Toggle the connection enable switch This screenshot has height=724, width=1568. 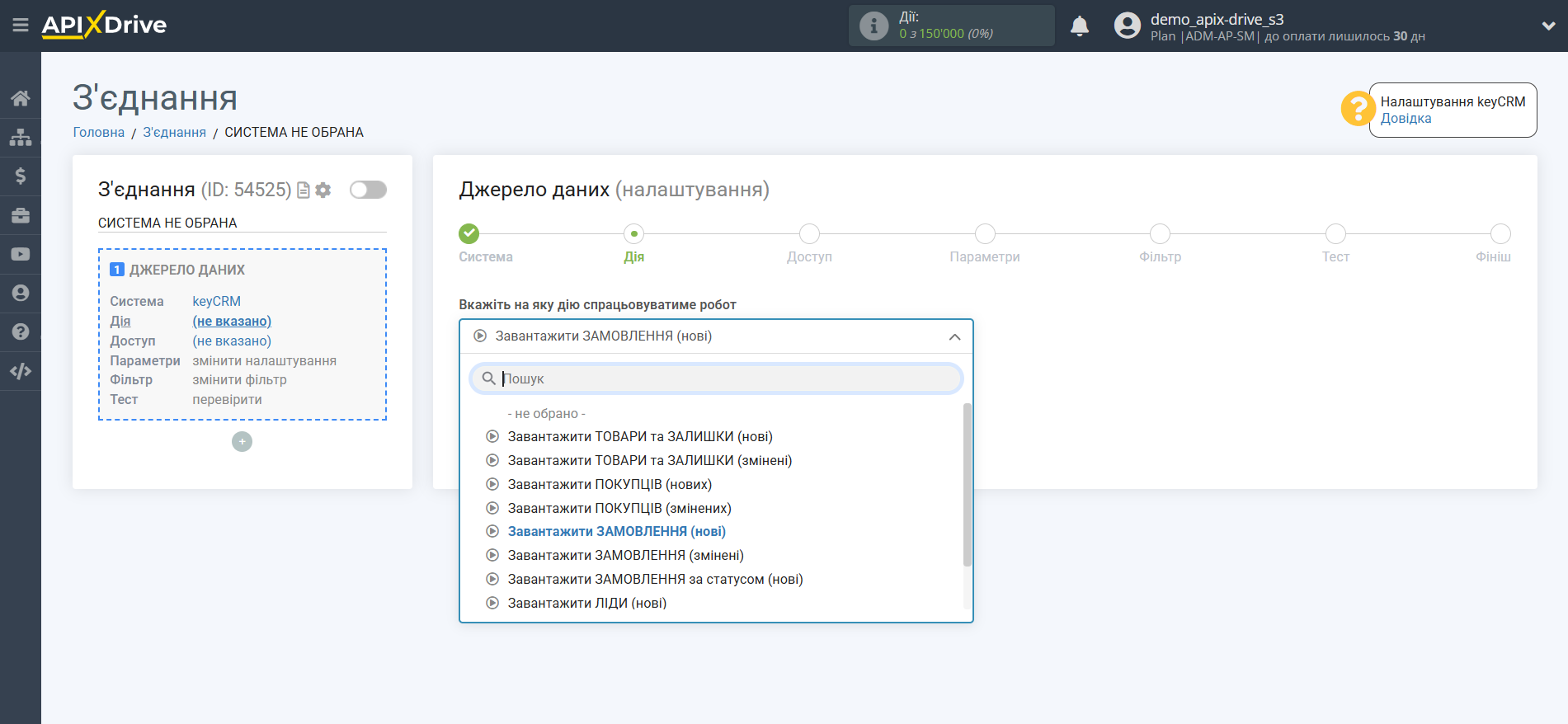(368, 190)
